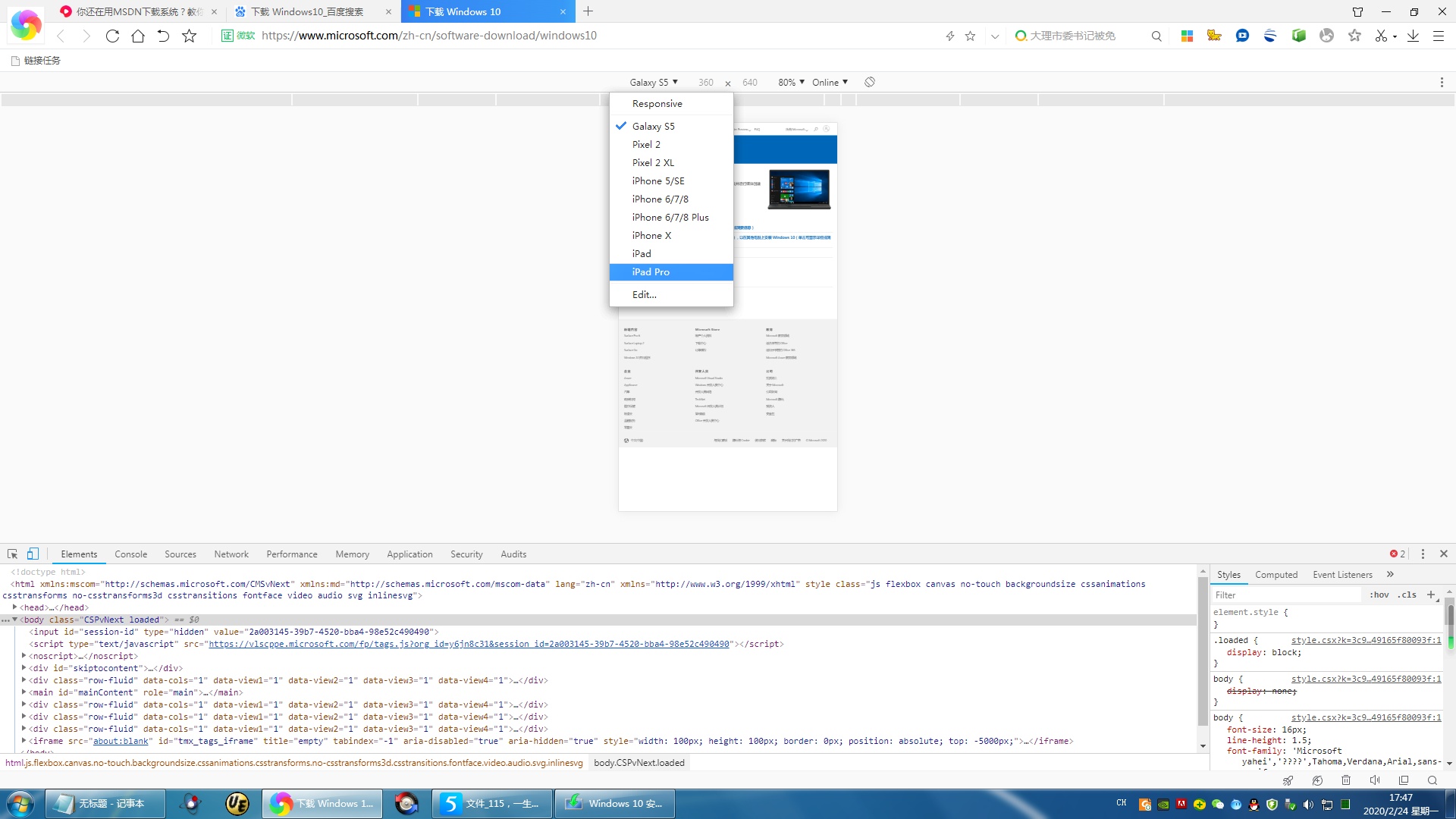Show the DevTools error count
Screen dimensions: 1456x819
pos(1398,554)
